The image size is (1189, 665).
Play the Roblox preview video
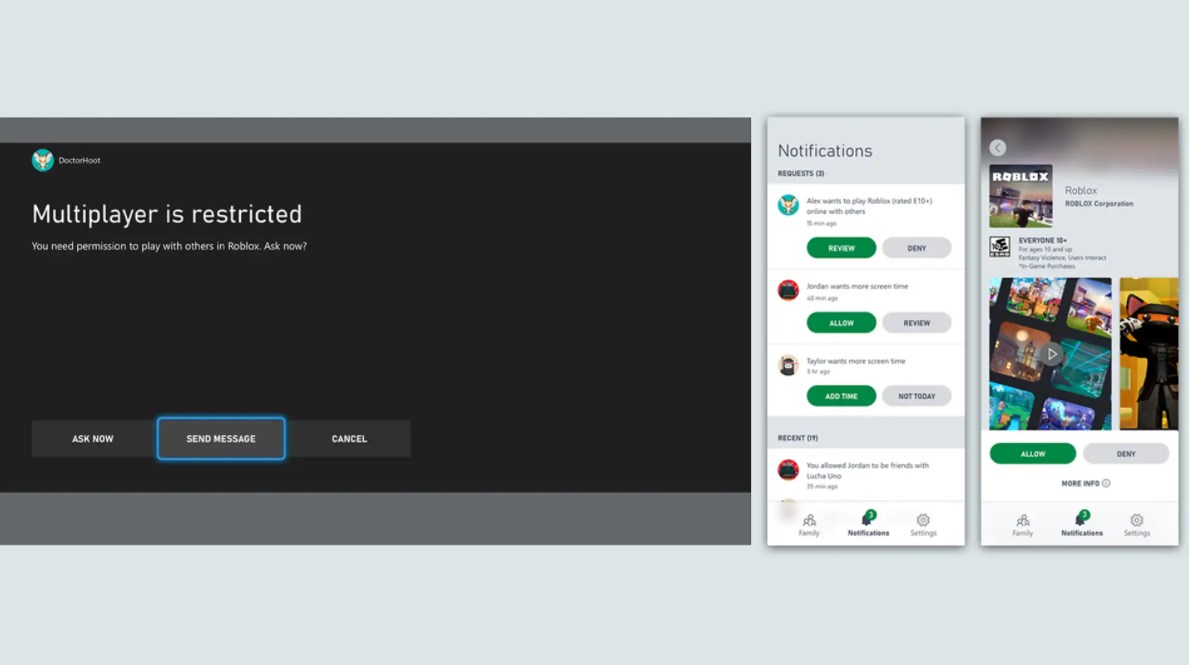[x=1051, y=354]
